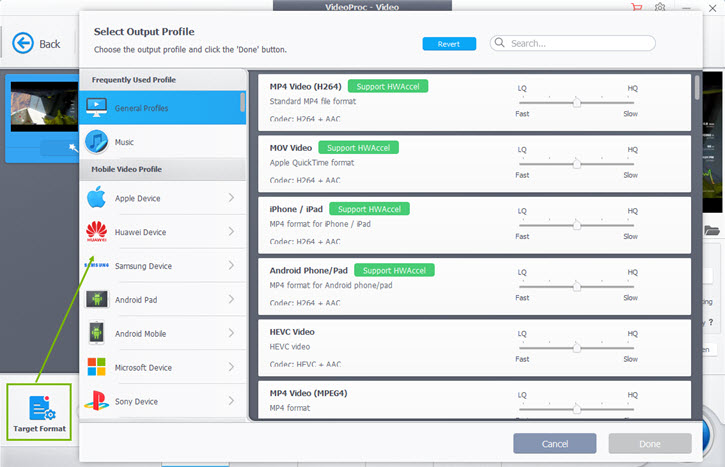Click 'MP4 format for Android phone/pad' text
This screenshot has width=725, height=467.
coord(331,285)
